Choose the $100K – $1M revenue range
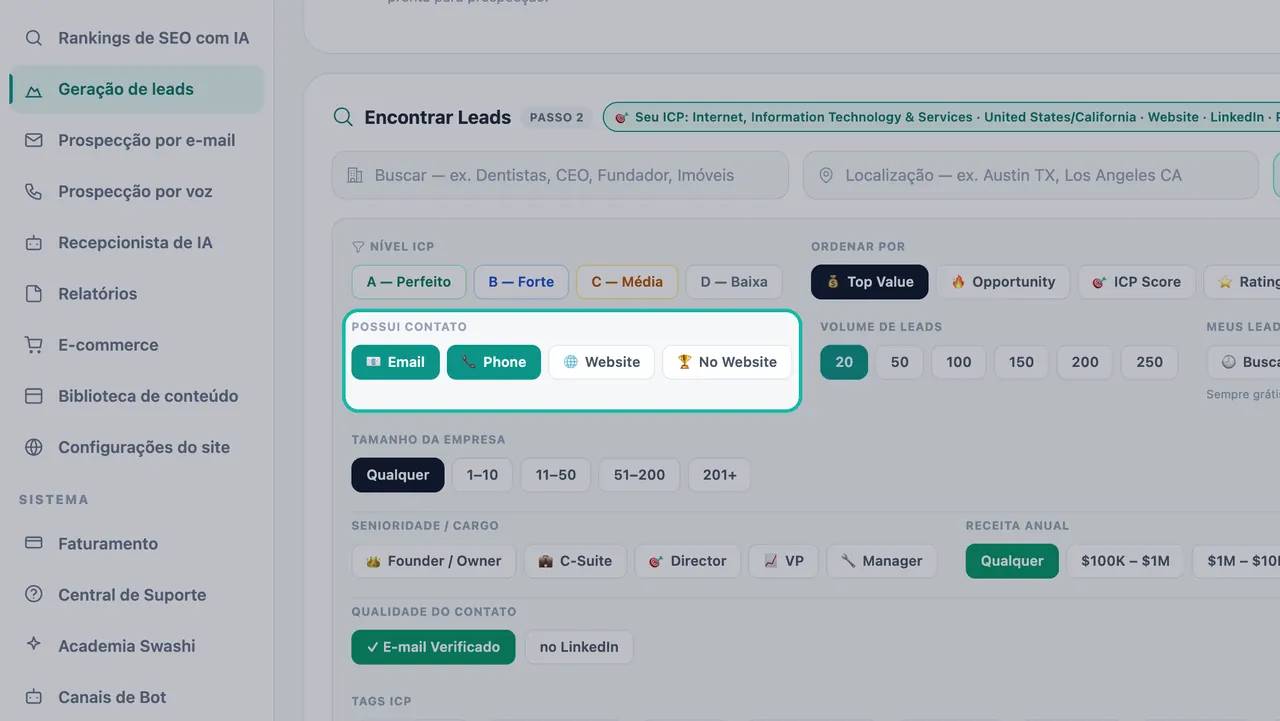Viewport: 1280px width, 721px height. [1125, 561]
